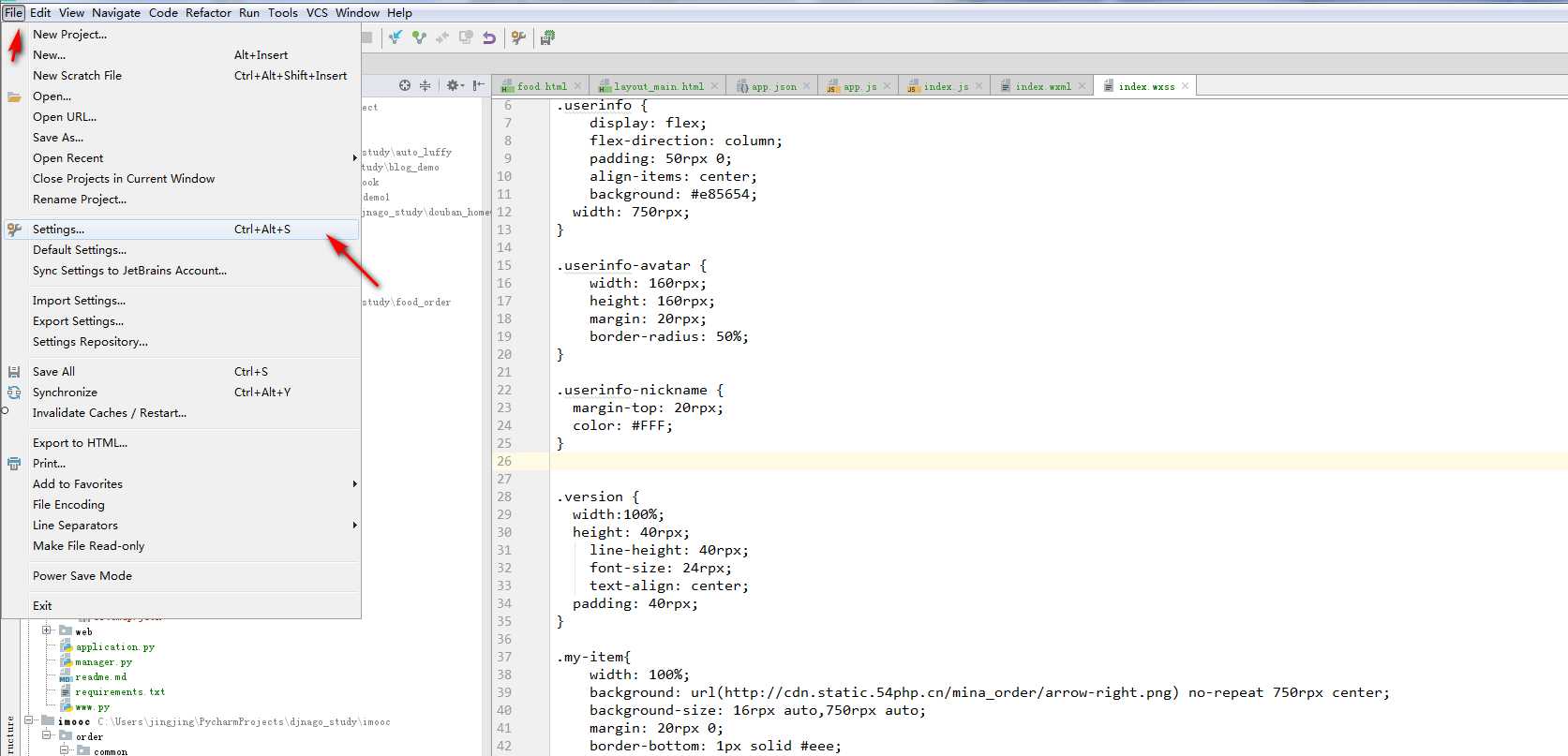This screenshot has width=1568, height=756.
Task: Click the VCS update project icon
Action: click(396, 37)
